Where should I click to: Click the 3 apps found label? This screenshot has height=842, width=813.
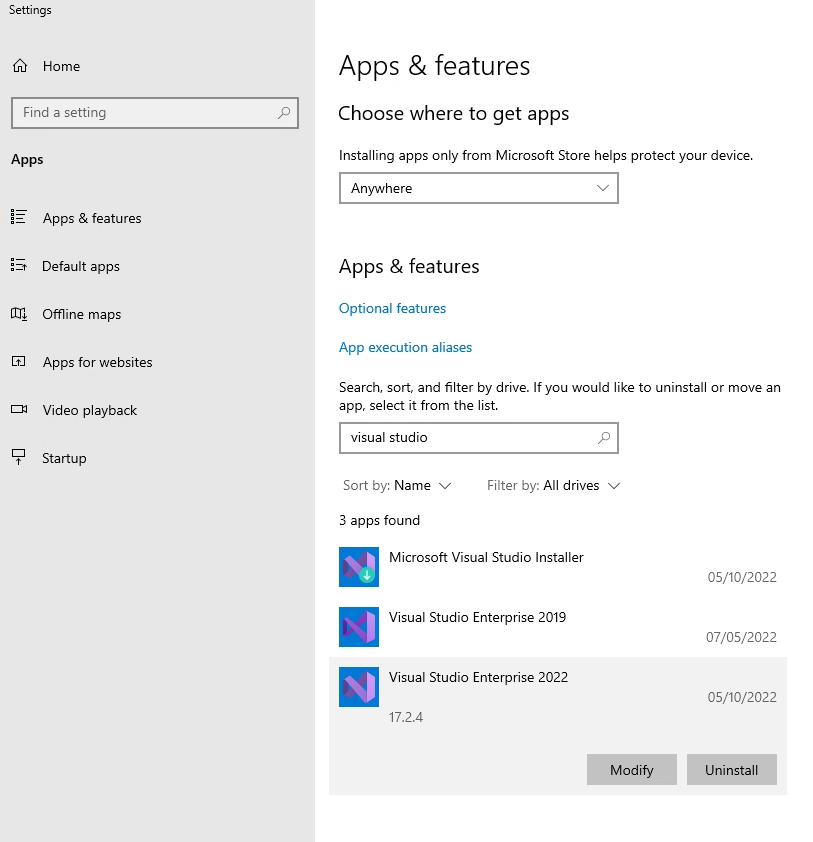(x=379, y=520)
